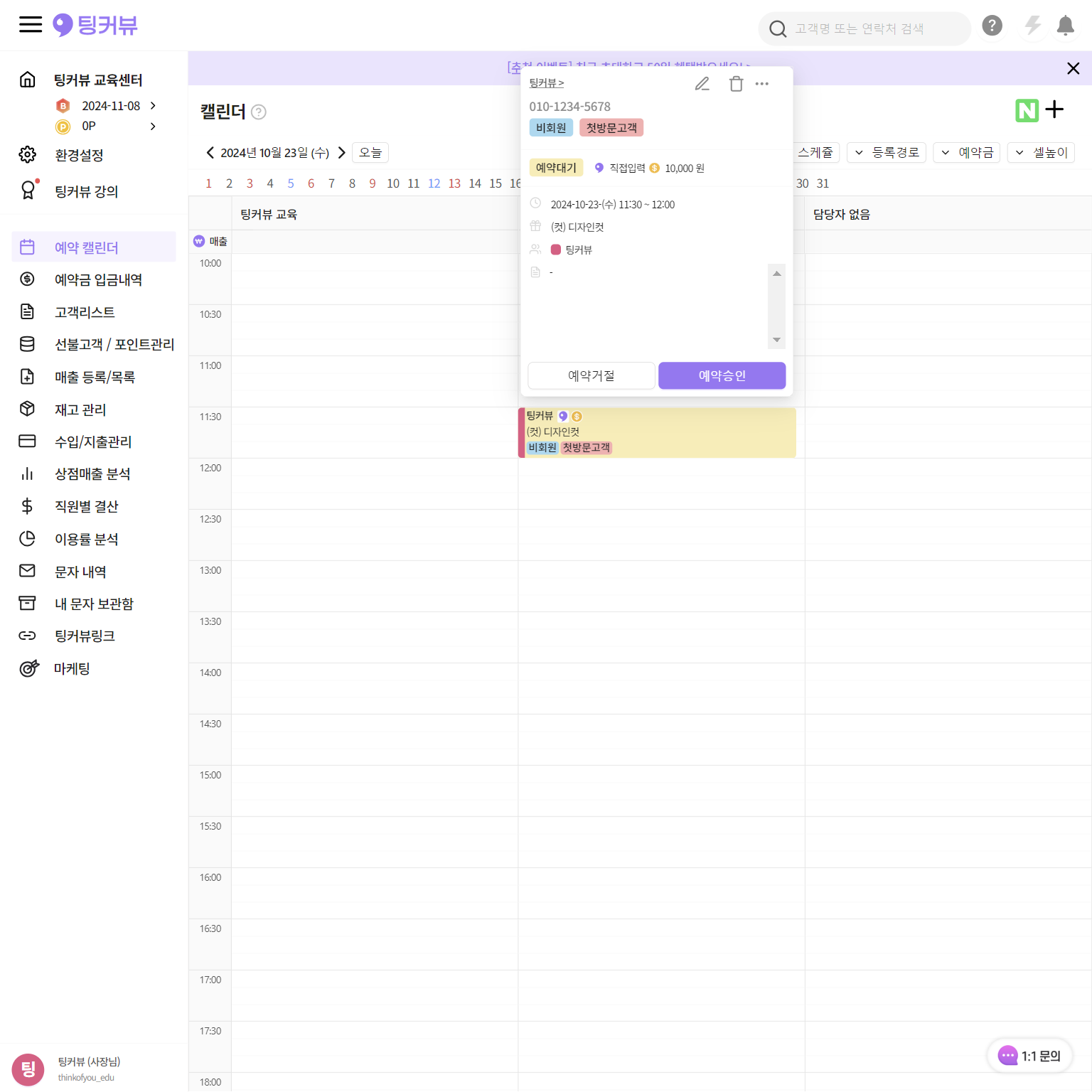Click the calendar help icon beside 캘린더
This screenshot has height=1092, width=1092.
tap(259, 112)
